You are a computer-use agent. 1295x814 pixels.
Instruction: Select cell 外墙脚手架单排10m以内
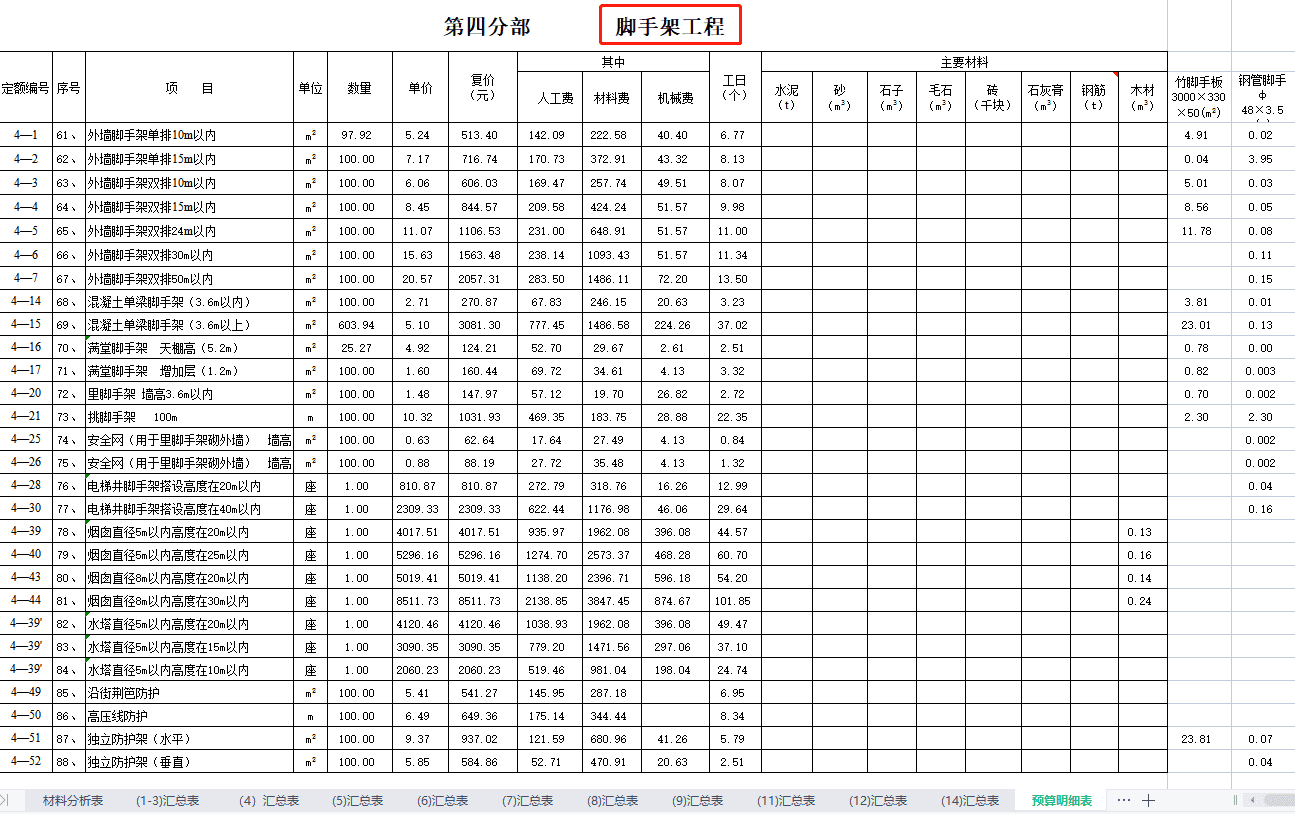pos(190,135)
